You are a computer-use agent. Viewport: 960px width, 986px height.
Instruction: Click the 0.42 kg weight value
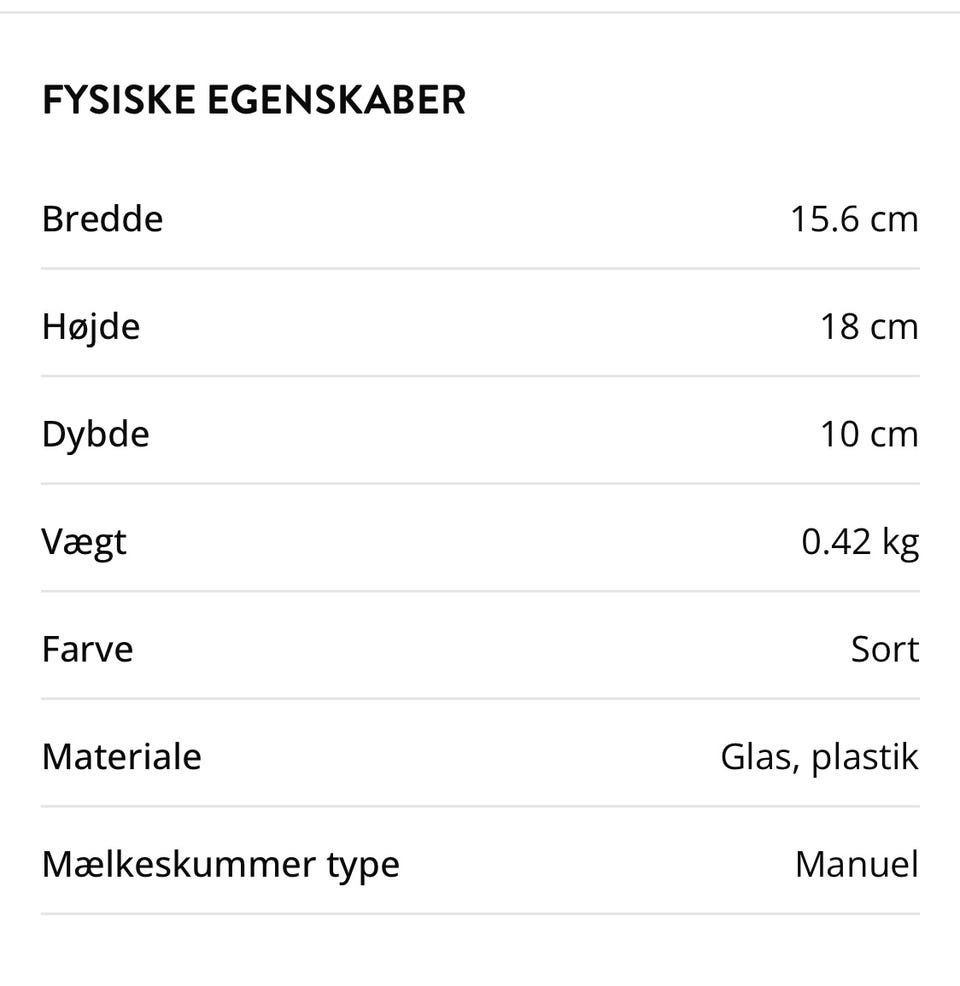point(860,543)
